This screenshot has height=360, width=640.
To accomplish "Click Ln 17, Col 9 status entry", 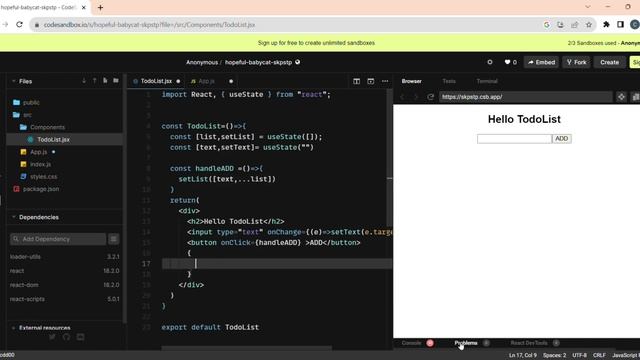I will click(522, 355).
